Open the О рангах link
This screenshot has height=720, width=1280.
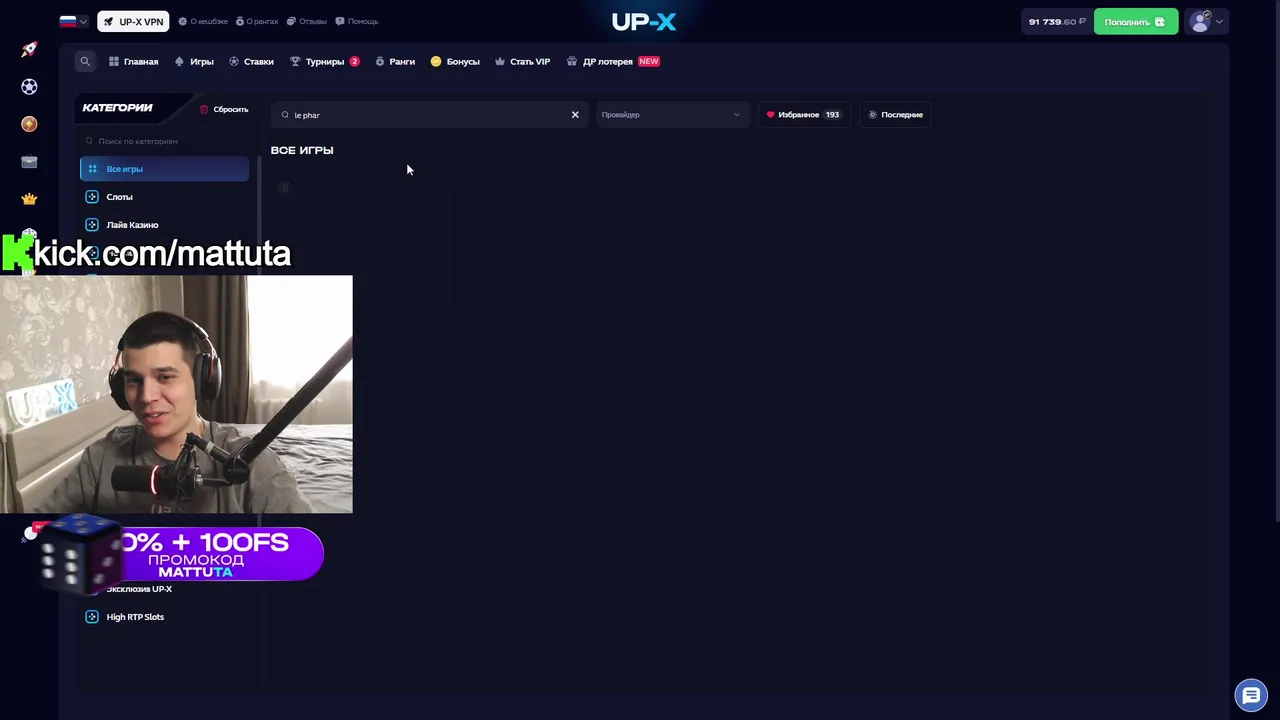[257, 21]
